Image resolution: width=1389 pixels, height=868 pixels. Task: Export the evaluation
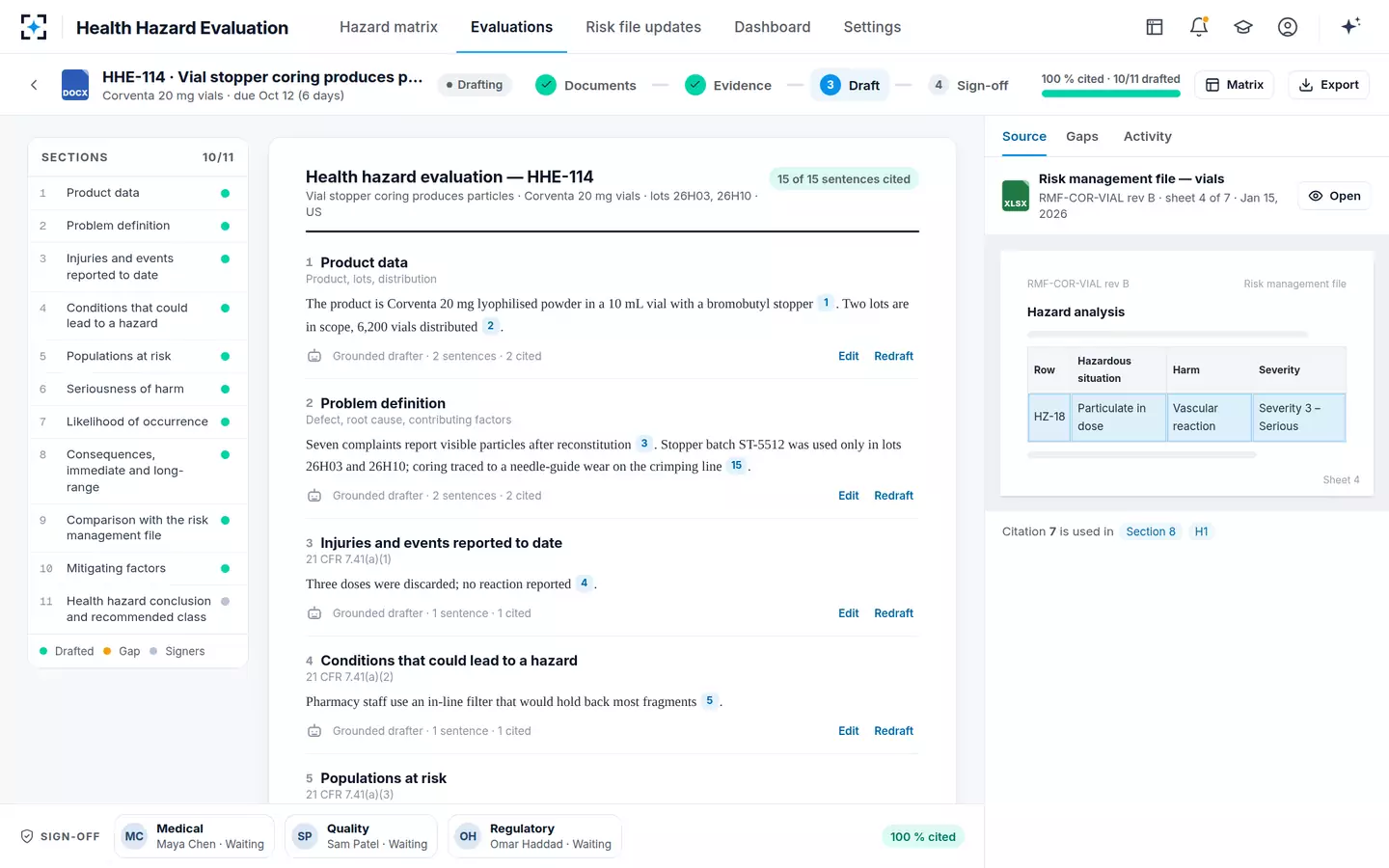1329,85
